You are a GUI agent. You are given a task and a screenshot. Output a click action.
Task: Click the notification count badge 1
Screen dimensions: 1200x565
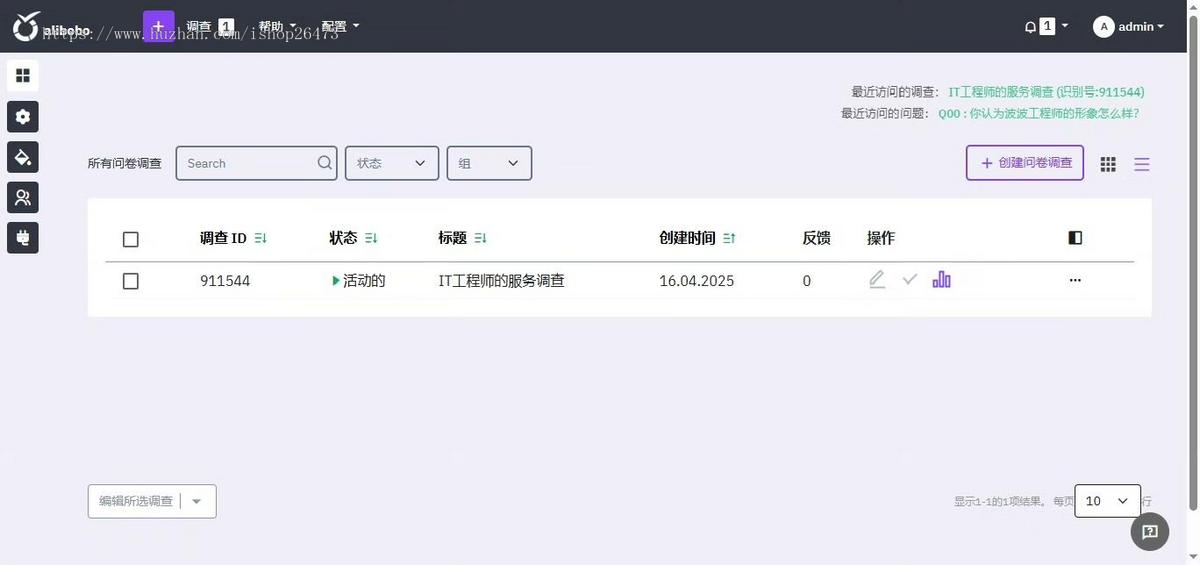(1047, 26)
